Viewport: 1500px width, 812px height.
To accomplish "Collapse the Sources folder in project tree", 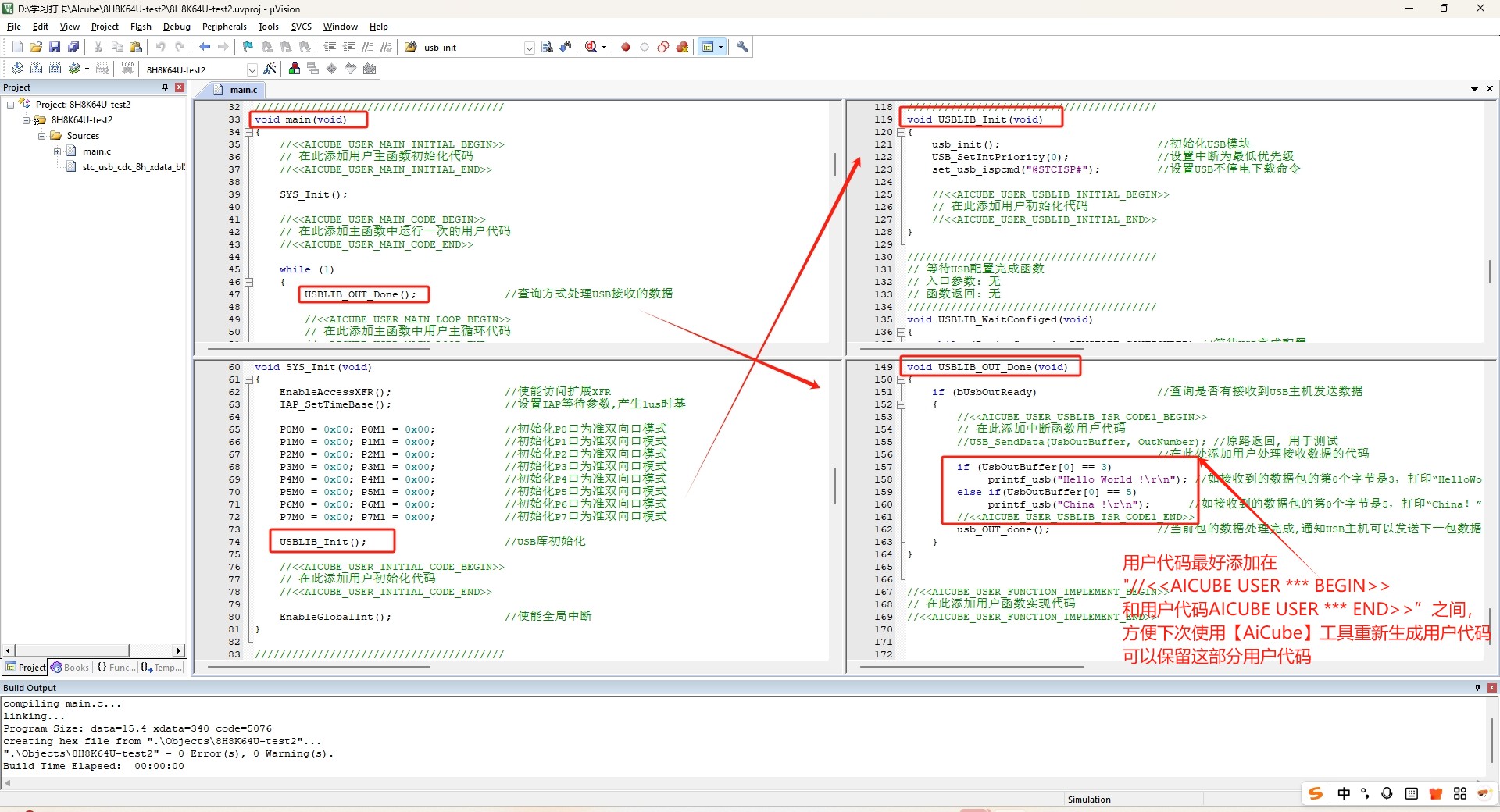I will (x=42, y=136).
